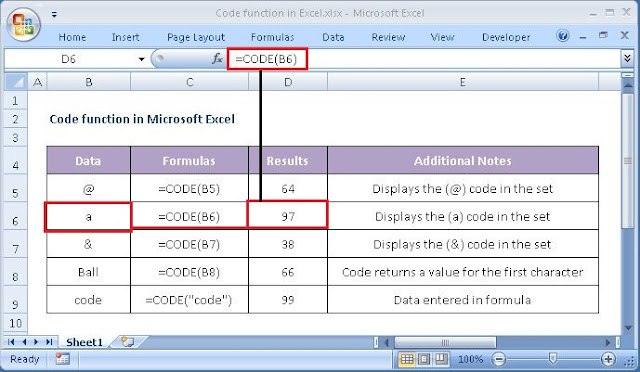Click the title 'Code function in Microsoft Excel'

pyautogui.click(x=142, y=119)
